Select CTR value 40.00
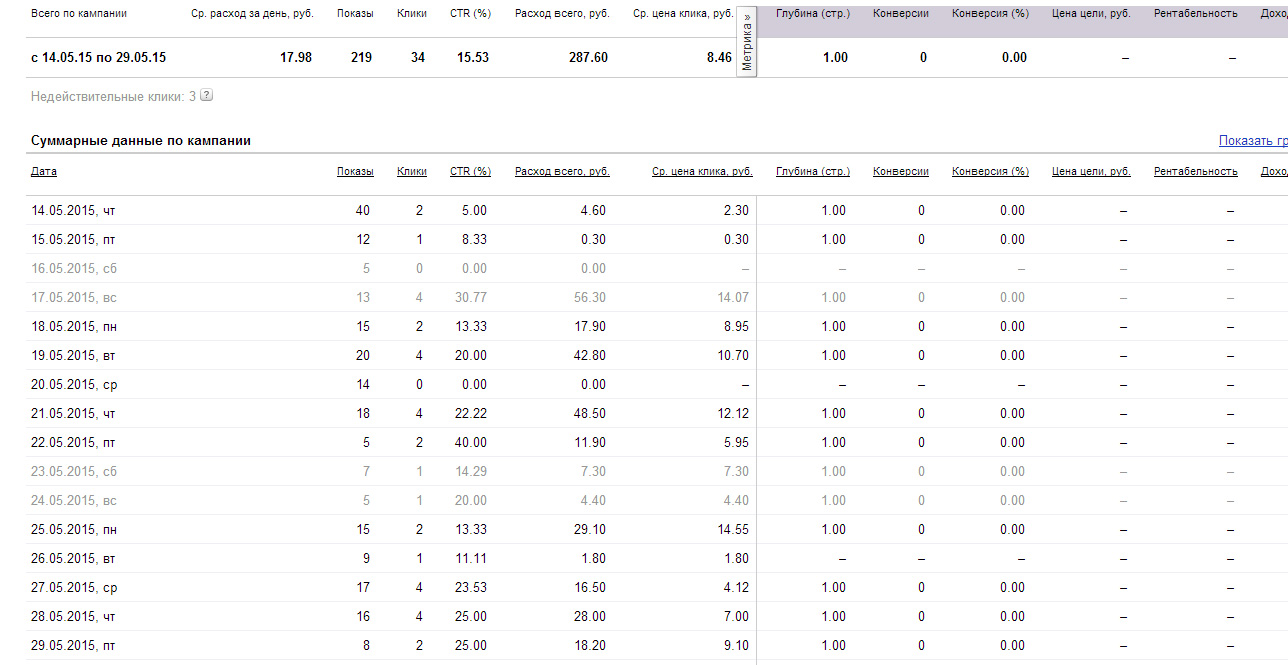The width and height of the screenshot is (1288, 665). coord(470,443)
